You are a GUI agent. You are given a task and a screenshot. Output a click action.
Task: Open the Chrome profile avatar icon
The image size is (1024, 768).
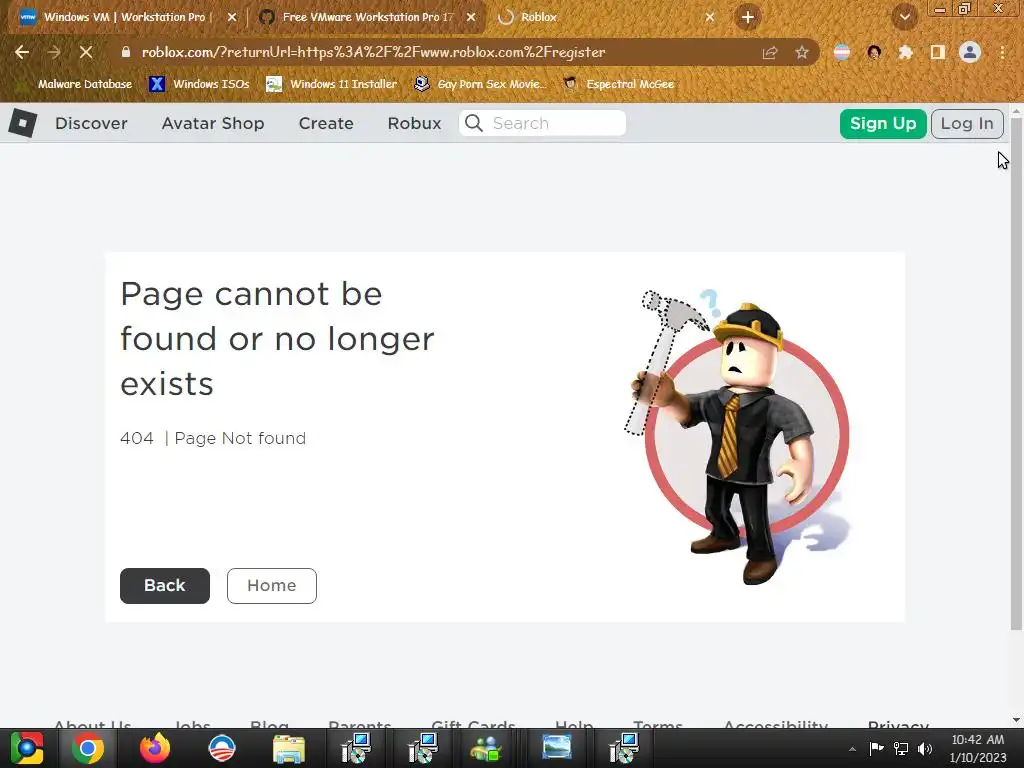[970, 52]
